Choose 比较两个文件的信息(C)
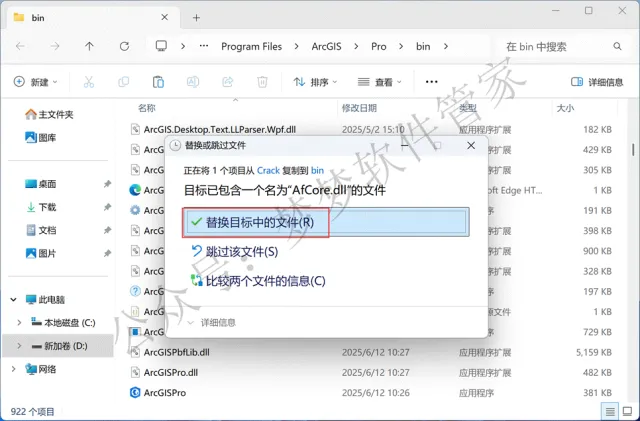The height and width of the screenshot is (421, 640). click(258, 281)
